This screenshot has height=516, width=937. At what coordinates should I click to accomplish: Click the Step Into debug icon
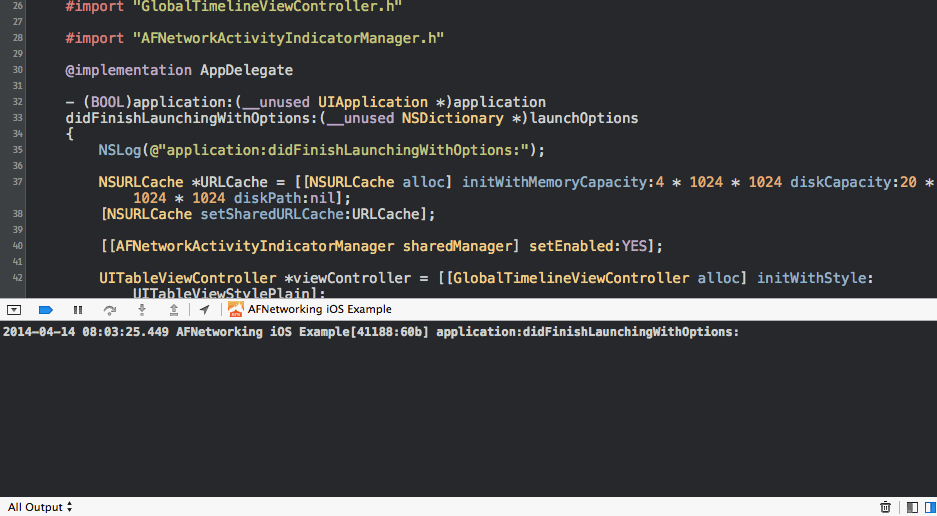(x=142, y=310)
